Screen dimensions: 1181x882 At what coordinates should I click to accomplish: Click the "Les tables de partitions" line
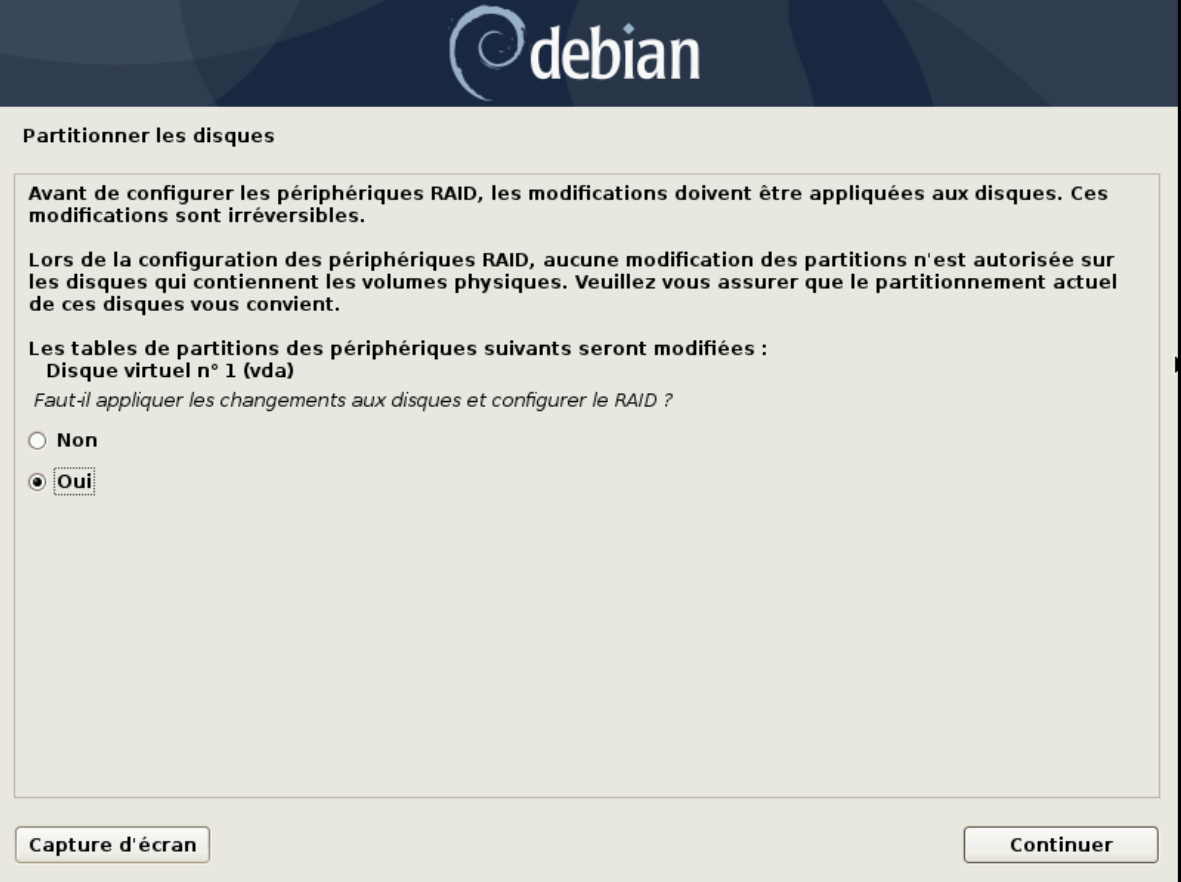pyautogui.click(x=398, y=348)
